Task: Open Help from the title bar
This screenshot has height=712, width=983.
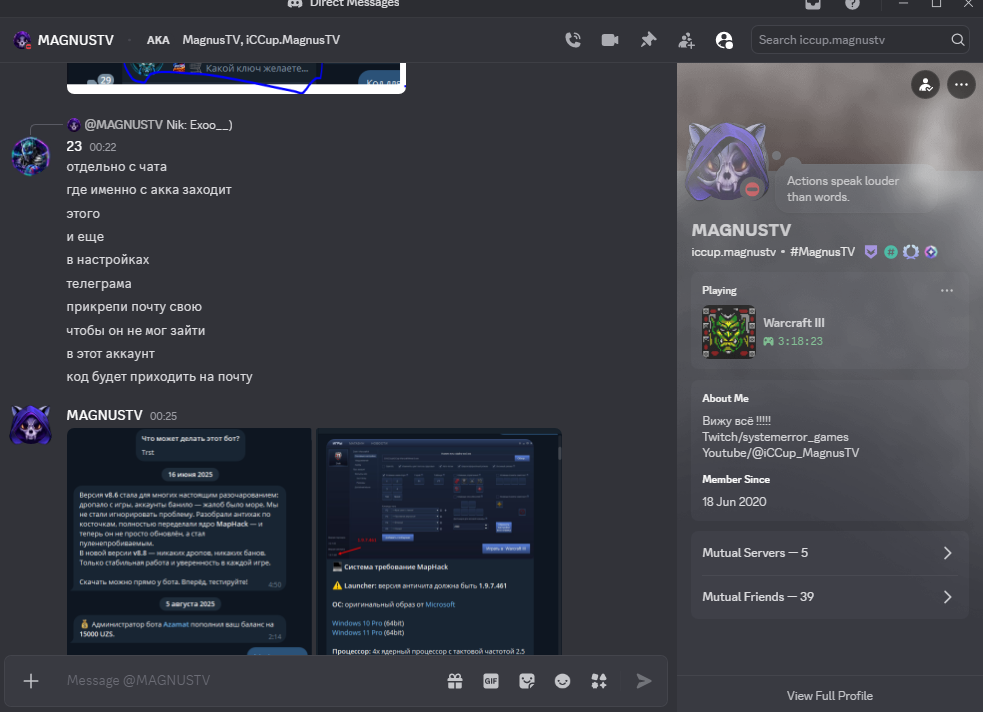Action: click(x=852, y=4)
